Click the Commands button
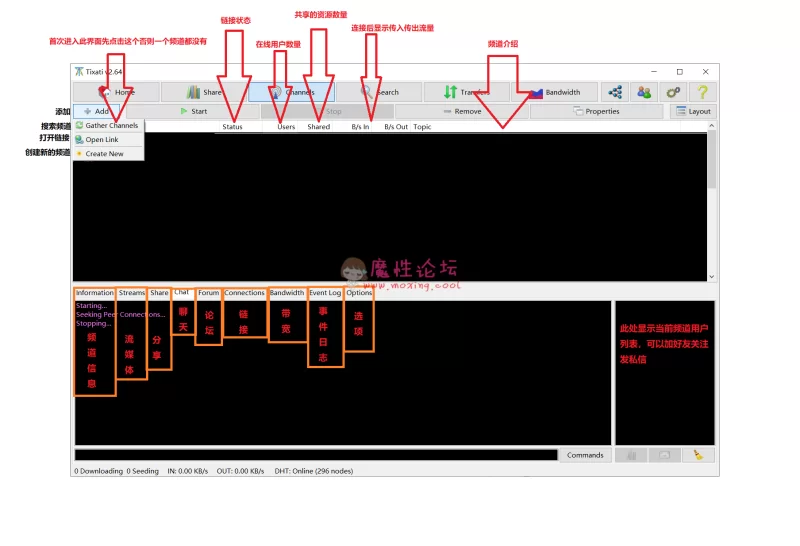Viewport: 800px width, 546px height. [585, 455]
